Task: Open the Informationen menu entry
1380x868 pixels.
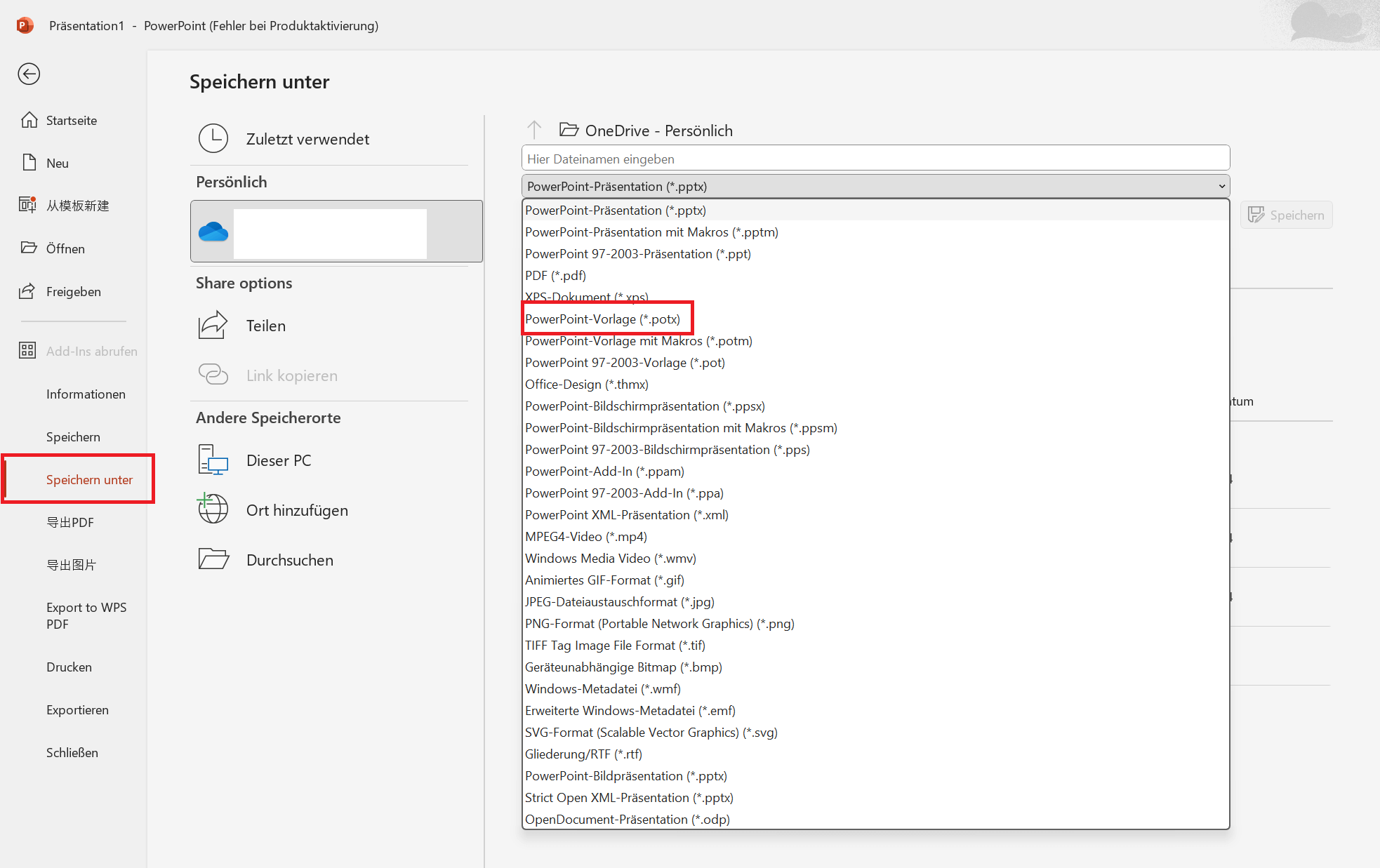Action: coord(86,394)
